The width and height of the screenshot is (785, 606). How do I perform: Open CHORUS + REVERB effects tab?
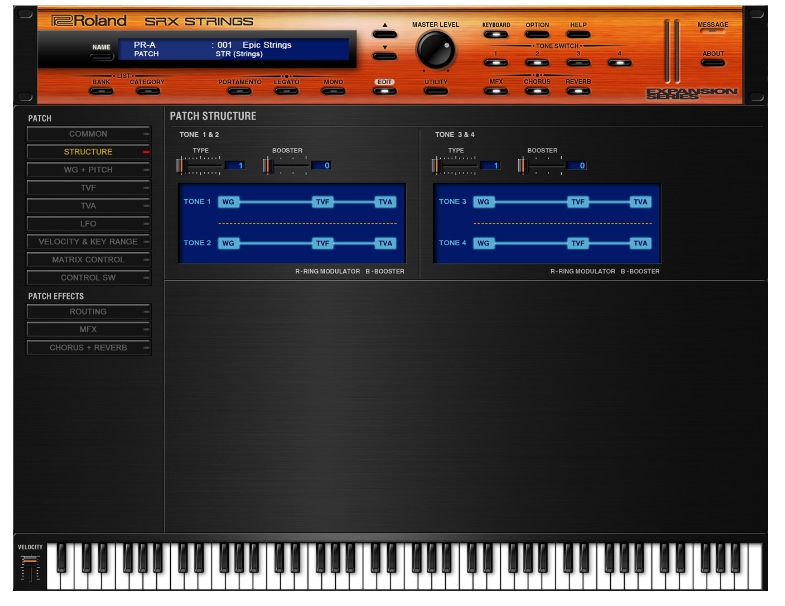point(89,348)
